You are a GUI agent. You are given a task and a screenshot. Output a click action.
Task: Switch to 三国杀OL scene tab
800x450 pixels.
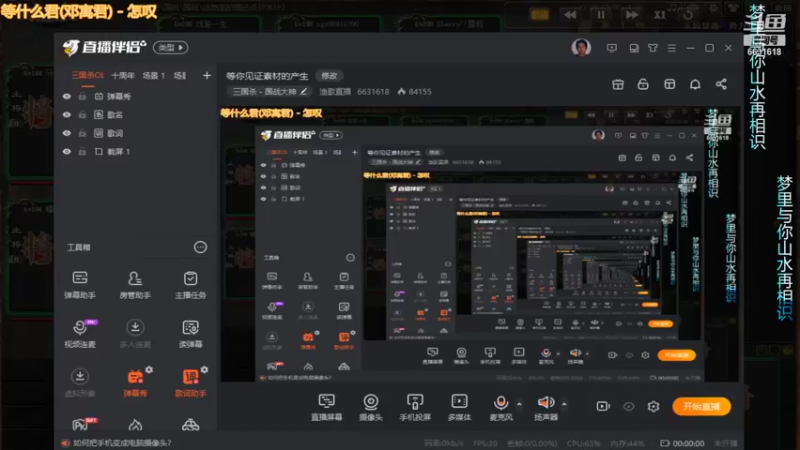pos(87,76)
